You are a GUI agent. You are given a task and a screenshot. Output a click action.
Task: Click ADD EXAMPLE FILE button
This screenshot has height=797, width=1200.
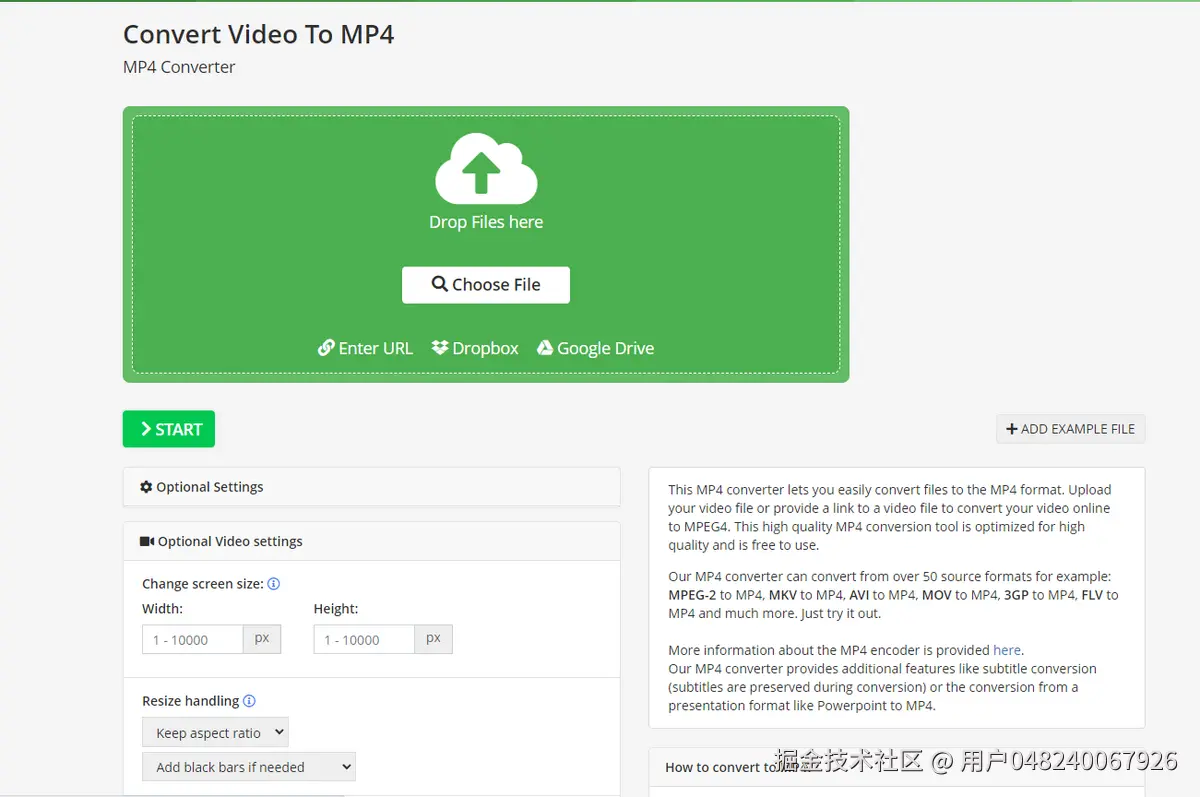coord(1070,429)
